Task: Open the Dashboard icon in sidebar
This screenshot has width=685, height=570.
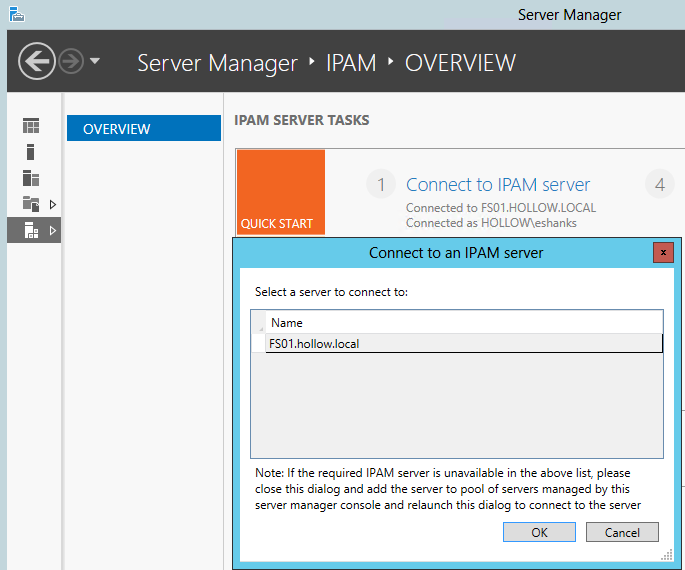Action: (31, 126)
